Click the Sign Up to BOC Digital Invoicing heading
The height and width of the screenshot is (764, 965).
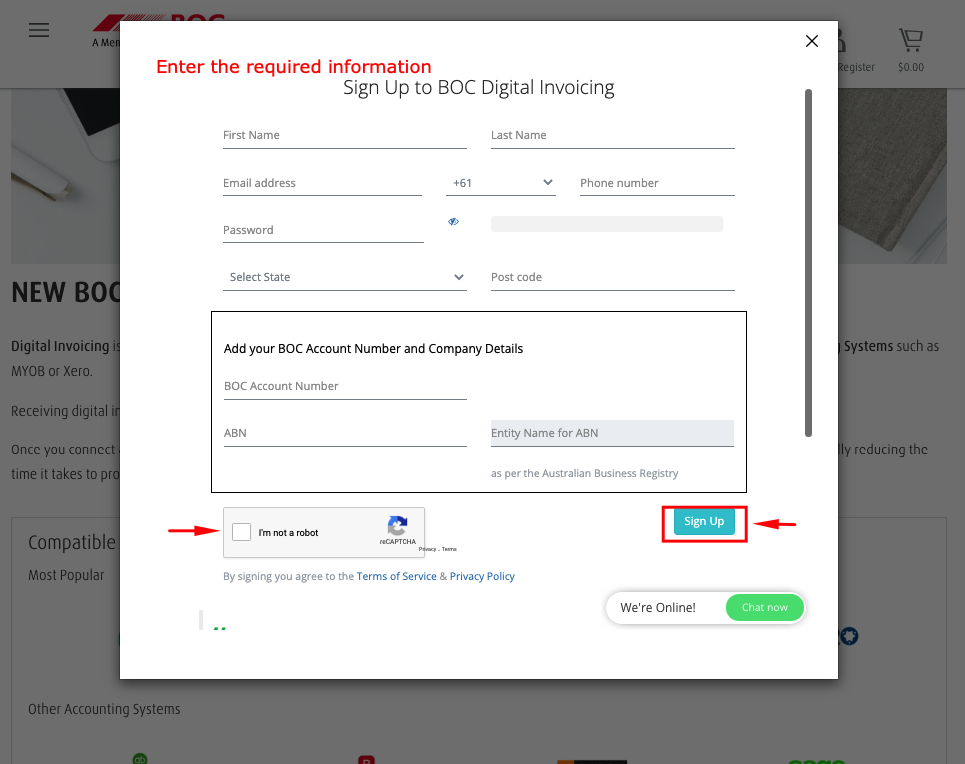click(x=479, y=87)
